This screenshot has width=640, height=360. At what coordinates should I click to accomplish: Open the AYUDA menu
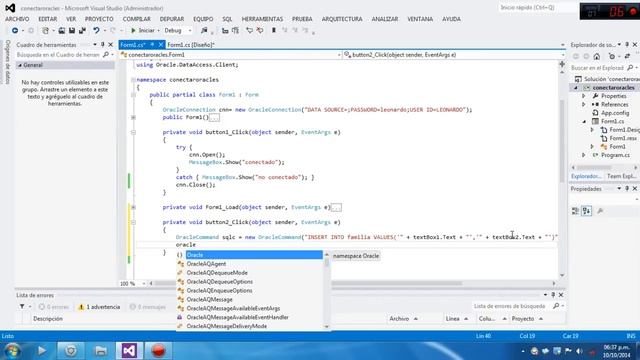pyautogui.click(x=451, y=19)
